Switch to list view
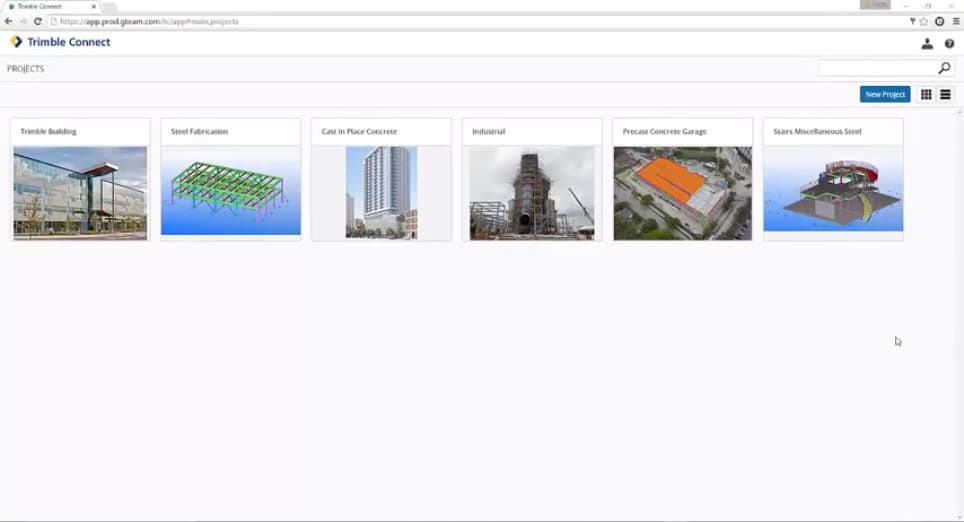964x522 pixels. click(946, 94)
